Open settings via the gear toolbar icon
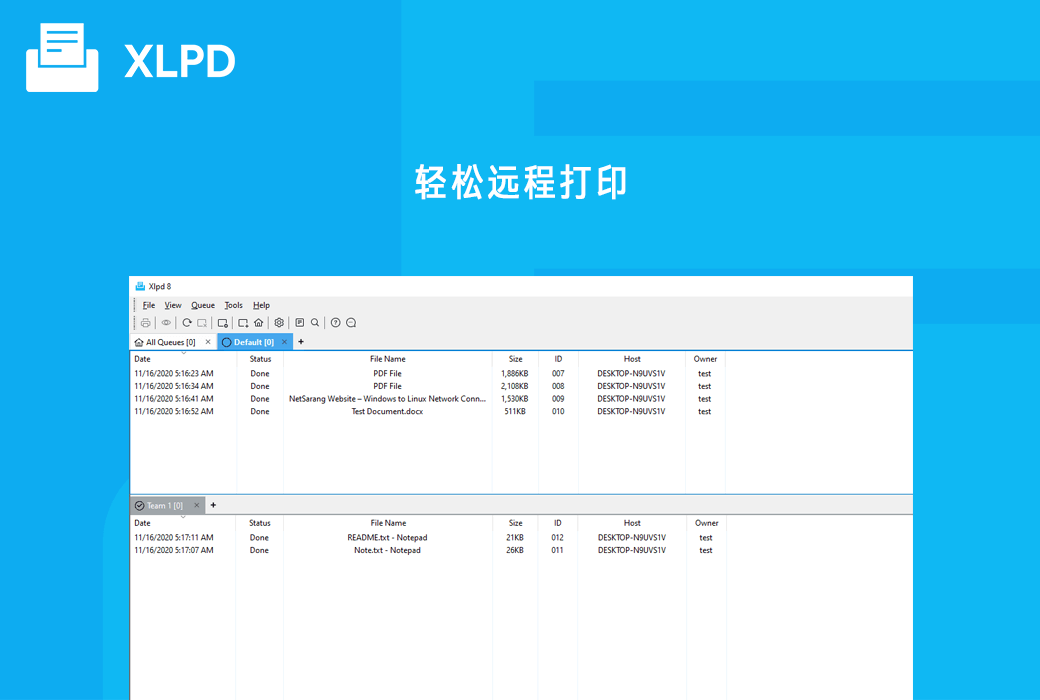Screen dimensions: 1040x700 click(279, 322)
